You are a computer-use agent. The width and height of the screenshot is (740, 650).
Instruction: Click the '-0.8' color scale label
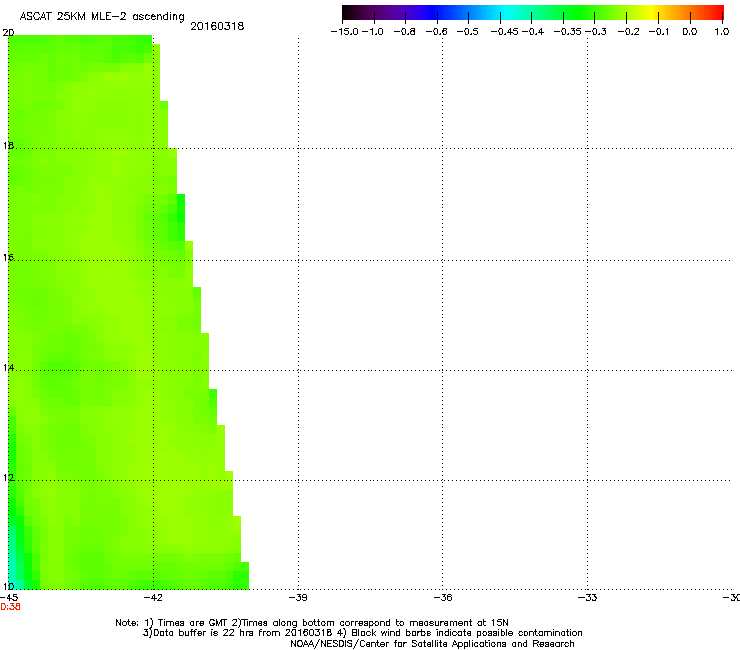tap(404, 32)
